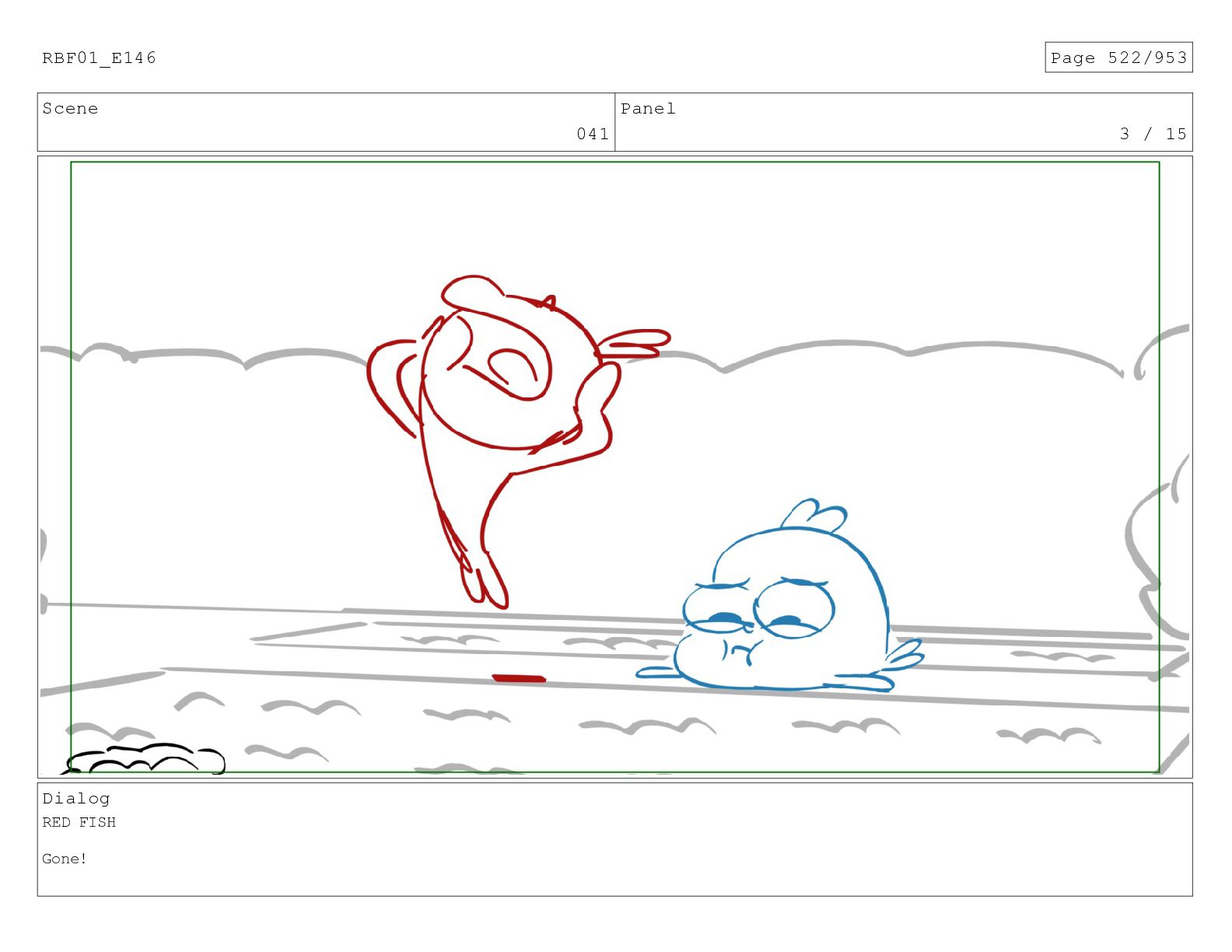Click the scene number '041'
1232x952 pixels.
click(x=593, y=134)
